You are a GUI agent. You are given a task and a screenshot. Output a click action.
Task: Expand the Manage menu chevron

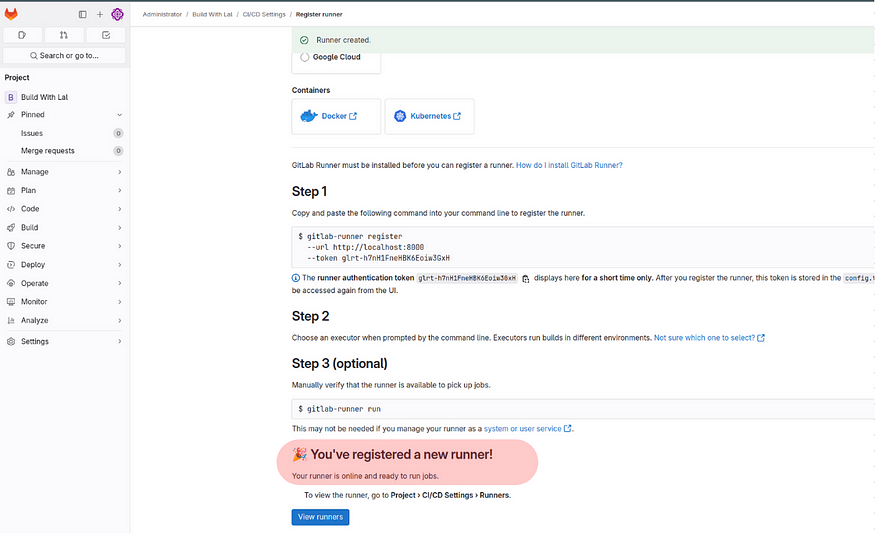point(119,172)
